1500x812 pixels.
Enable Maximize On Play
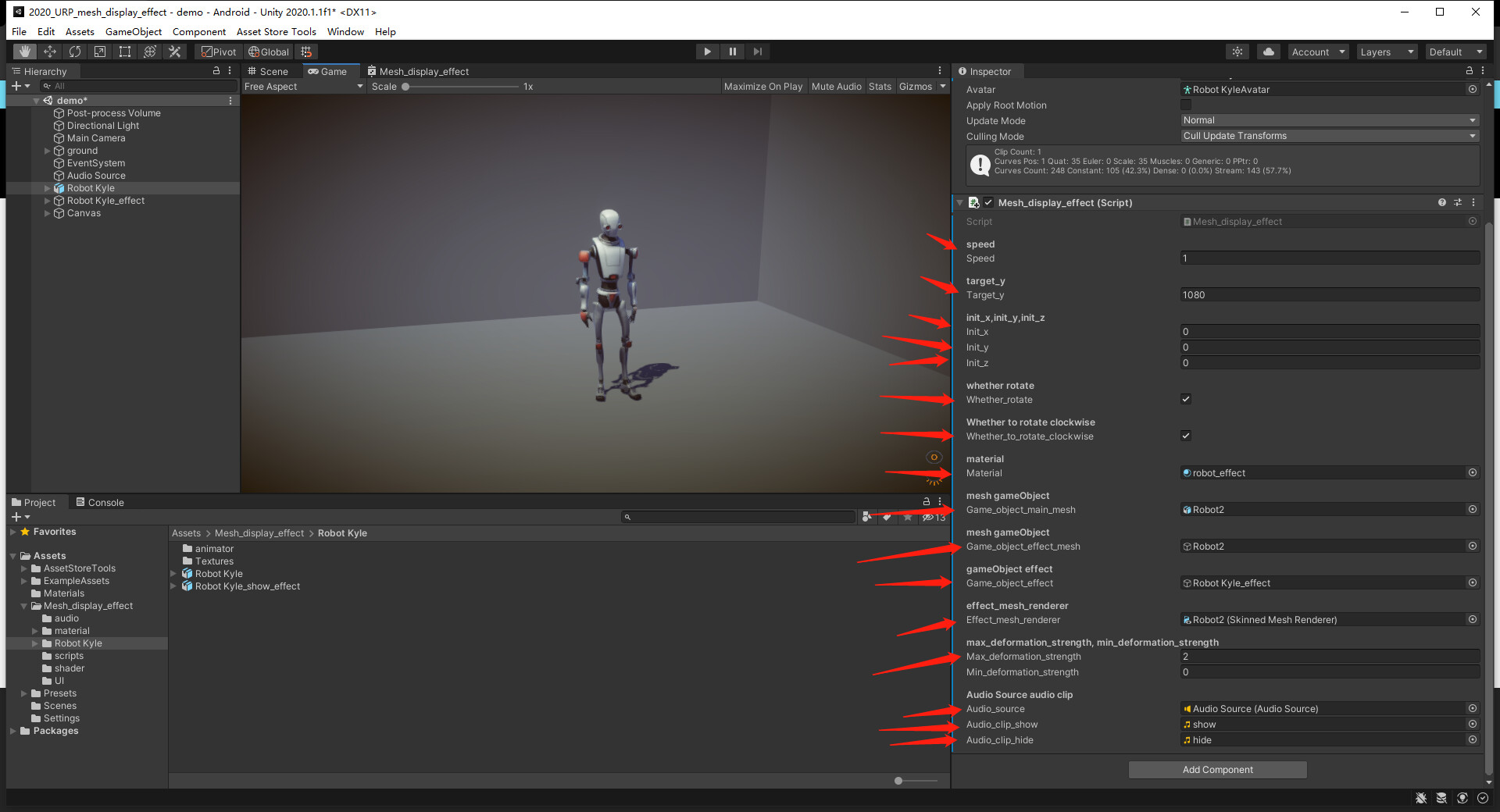(762, 86)
